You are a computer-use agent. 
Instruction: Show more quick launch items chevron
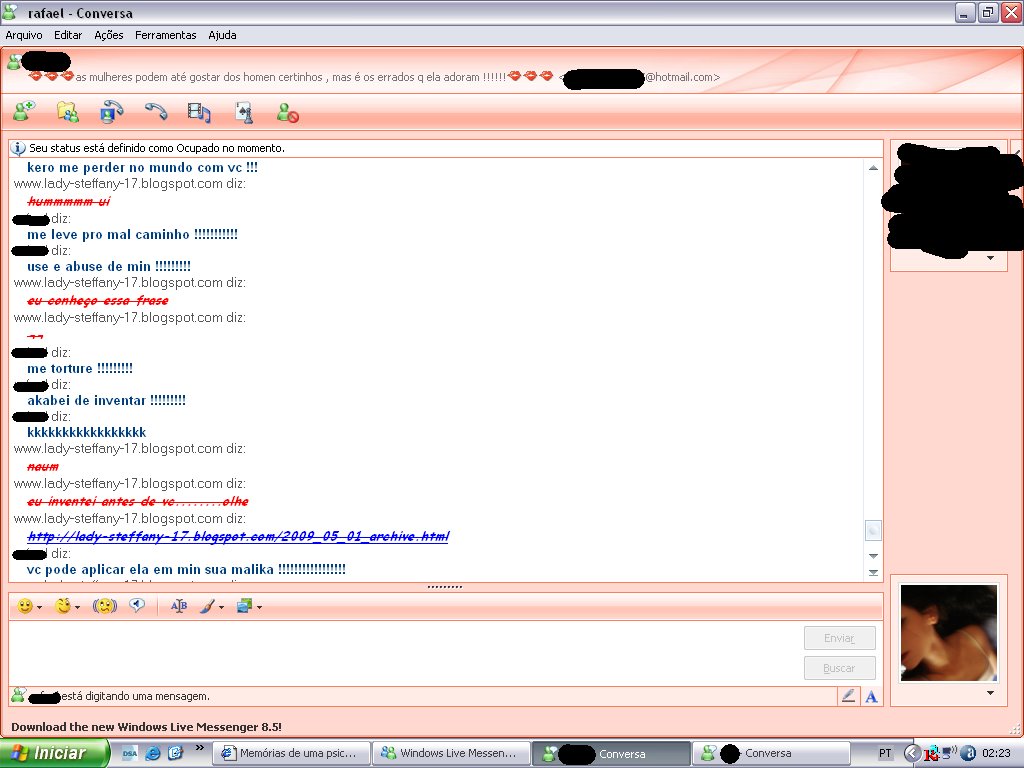199,748
